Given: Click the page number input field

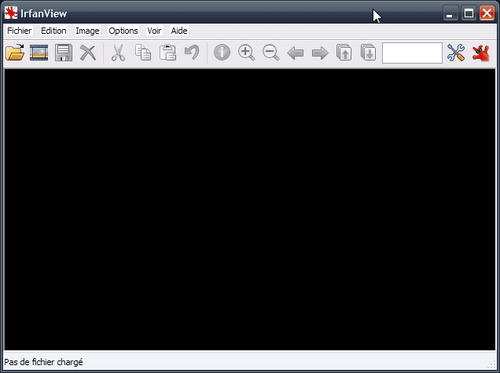Looking at the screenshot, I should pyautogui.click(x=412, y=53).
